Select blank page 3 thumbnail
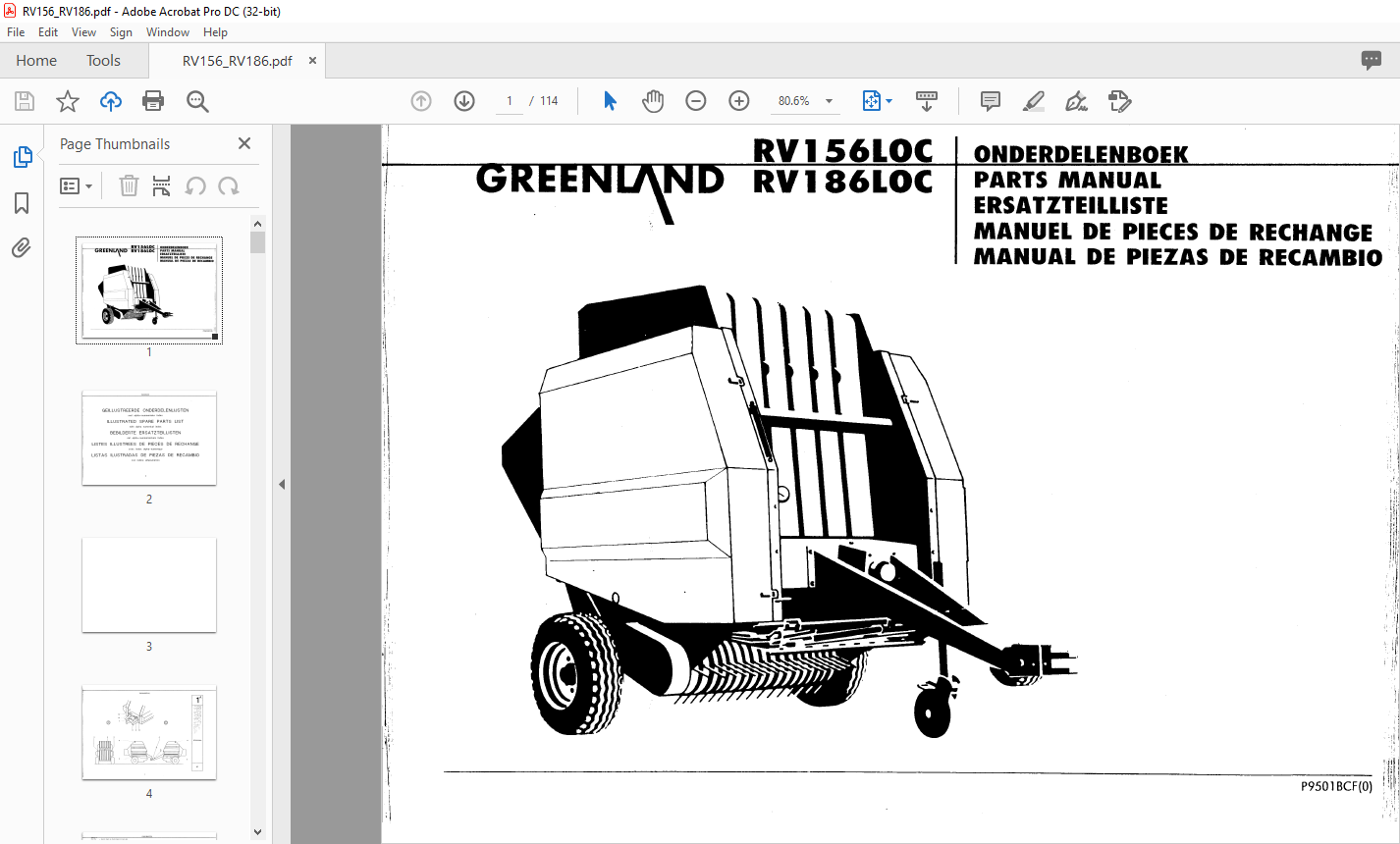 [x=149, y=585]
